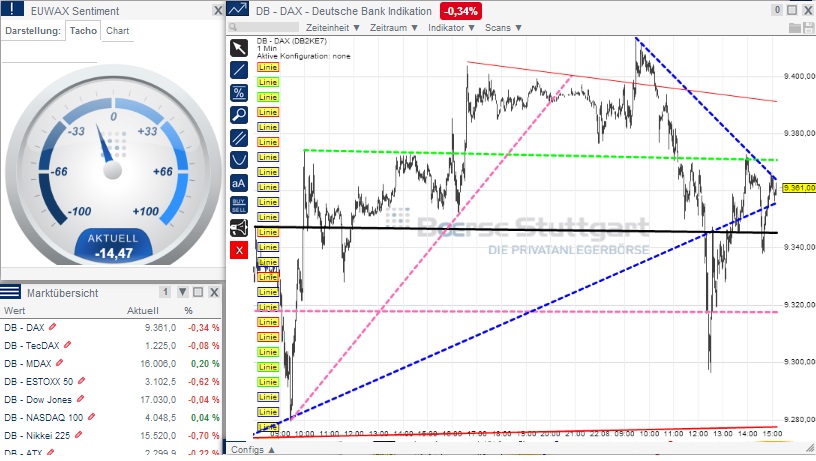The width and height of the screenshot is (816, 461).
Task: Open the BUY SELL marker tool
Action: (x=239, y=205)
